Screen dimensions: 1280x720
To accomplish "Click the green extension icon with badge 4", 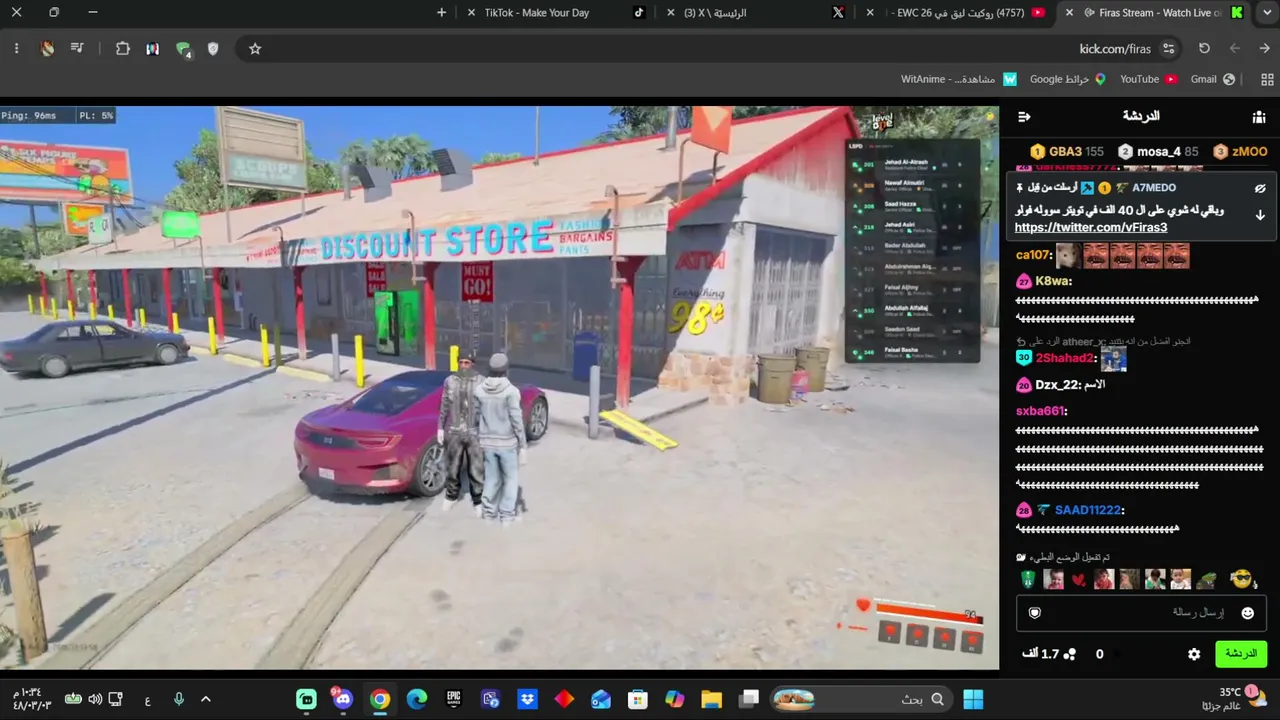I will tap(183, 49).
